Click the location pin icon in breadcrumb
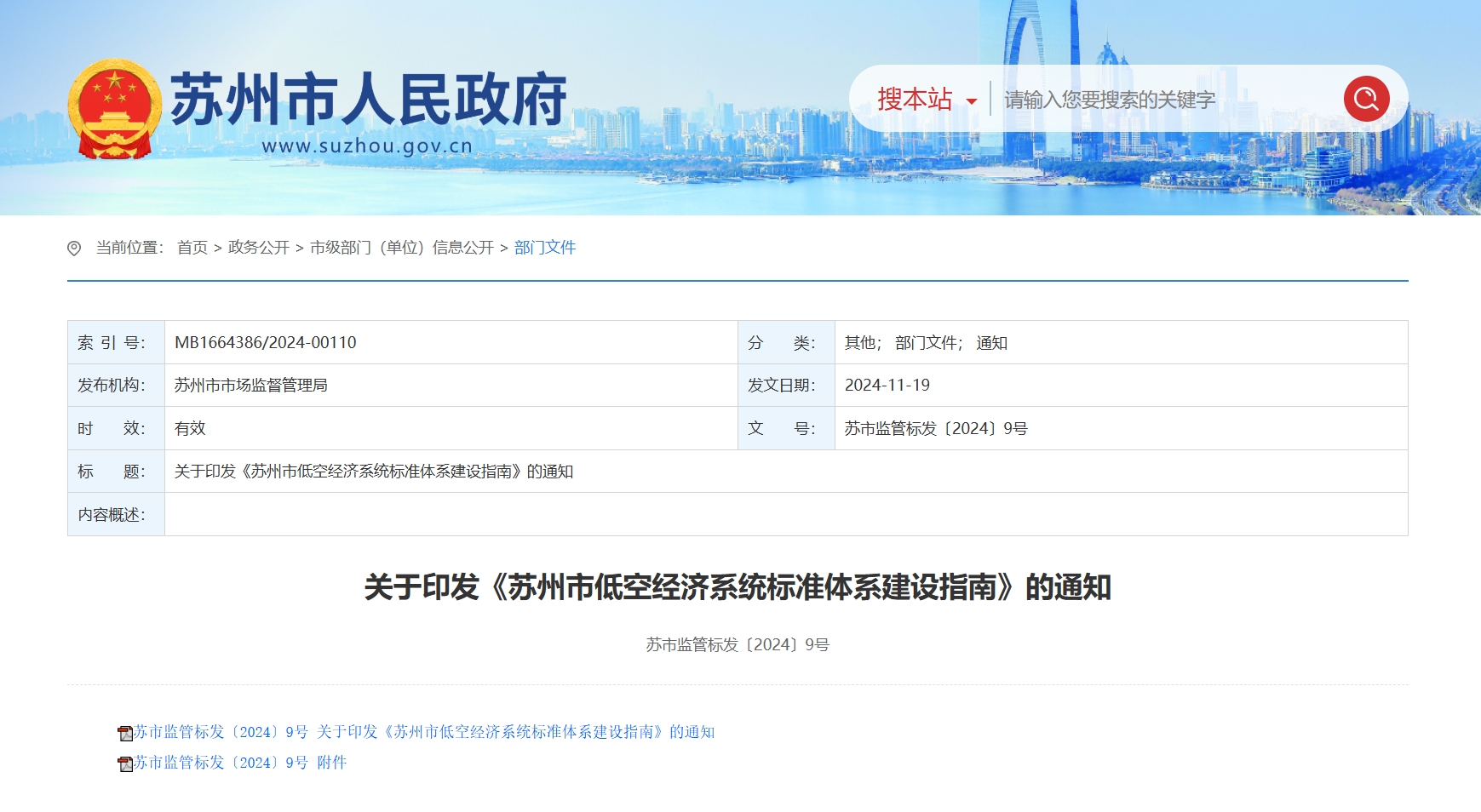1481x812 pixels. click(74, 248)
